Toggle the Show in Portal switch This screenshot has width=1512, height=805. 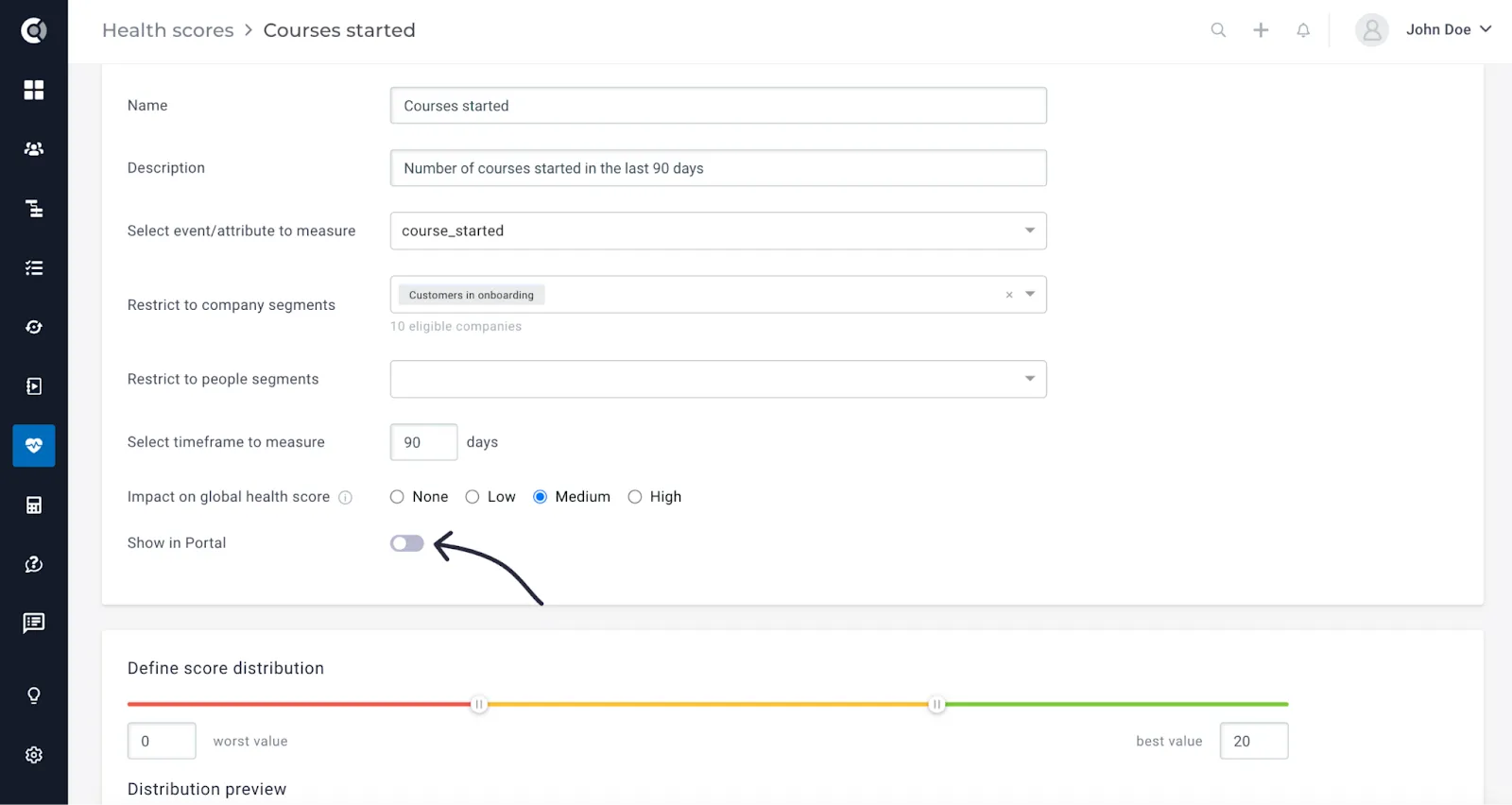click(x=407, y=543)
